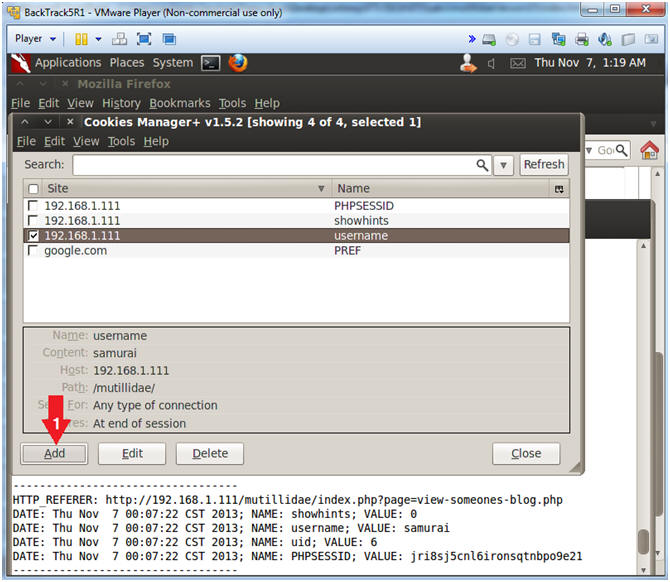Select the showhints cookie name cell

point(361,220)
